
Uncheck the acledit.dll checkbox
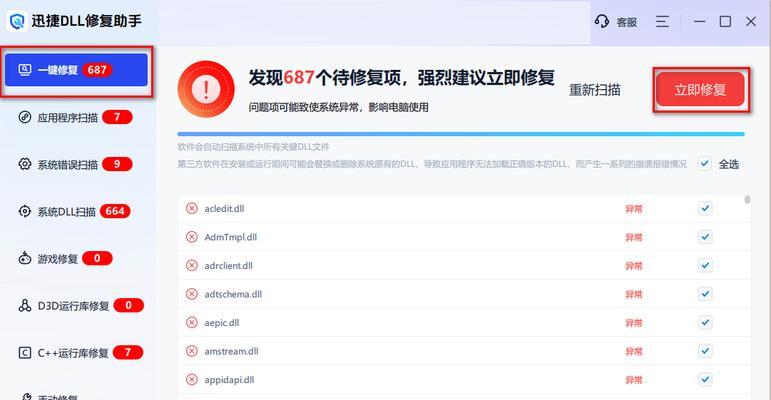(705, 208)
